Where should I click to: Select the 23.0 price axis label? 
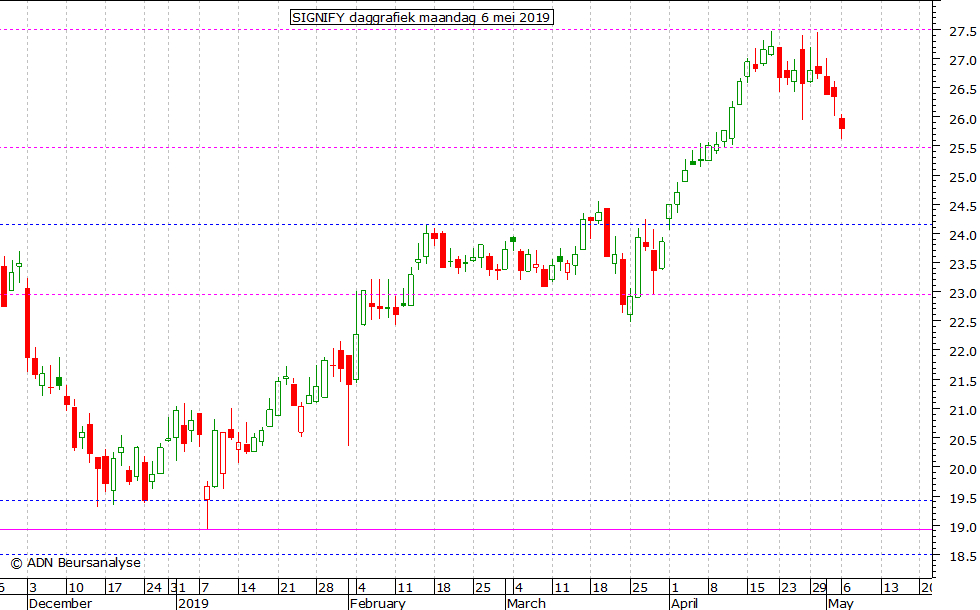coord(962,294)
